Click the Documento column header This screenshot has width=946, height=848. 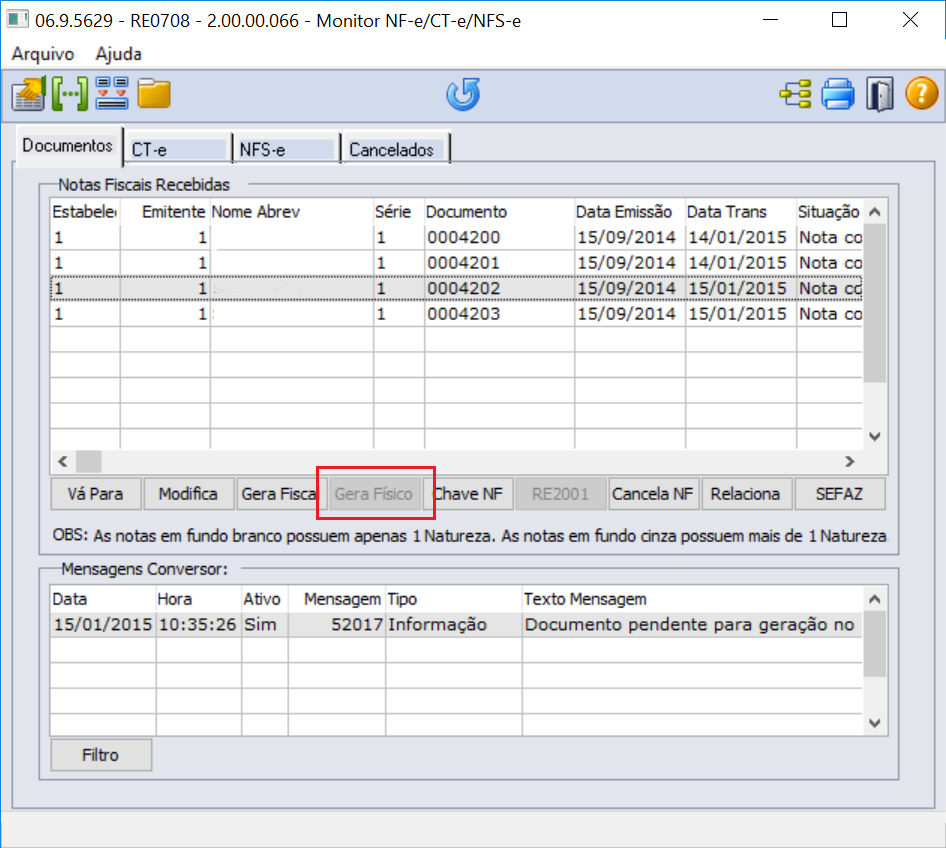[500, 212]
